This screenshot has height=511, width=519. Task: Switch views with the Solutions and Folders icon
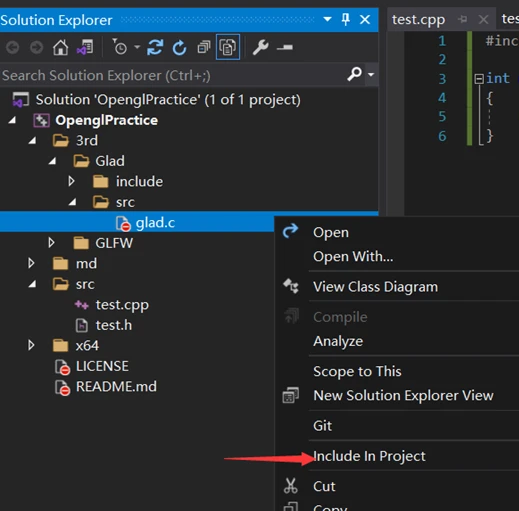pyautogui.click(x=85, y=47)
